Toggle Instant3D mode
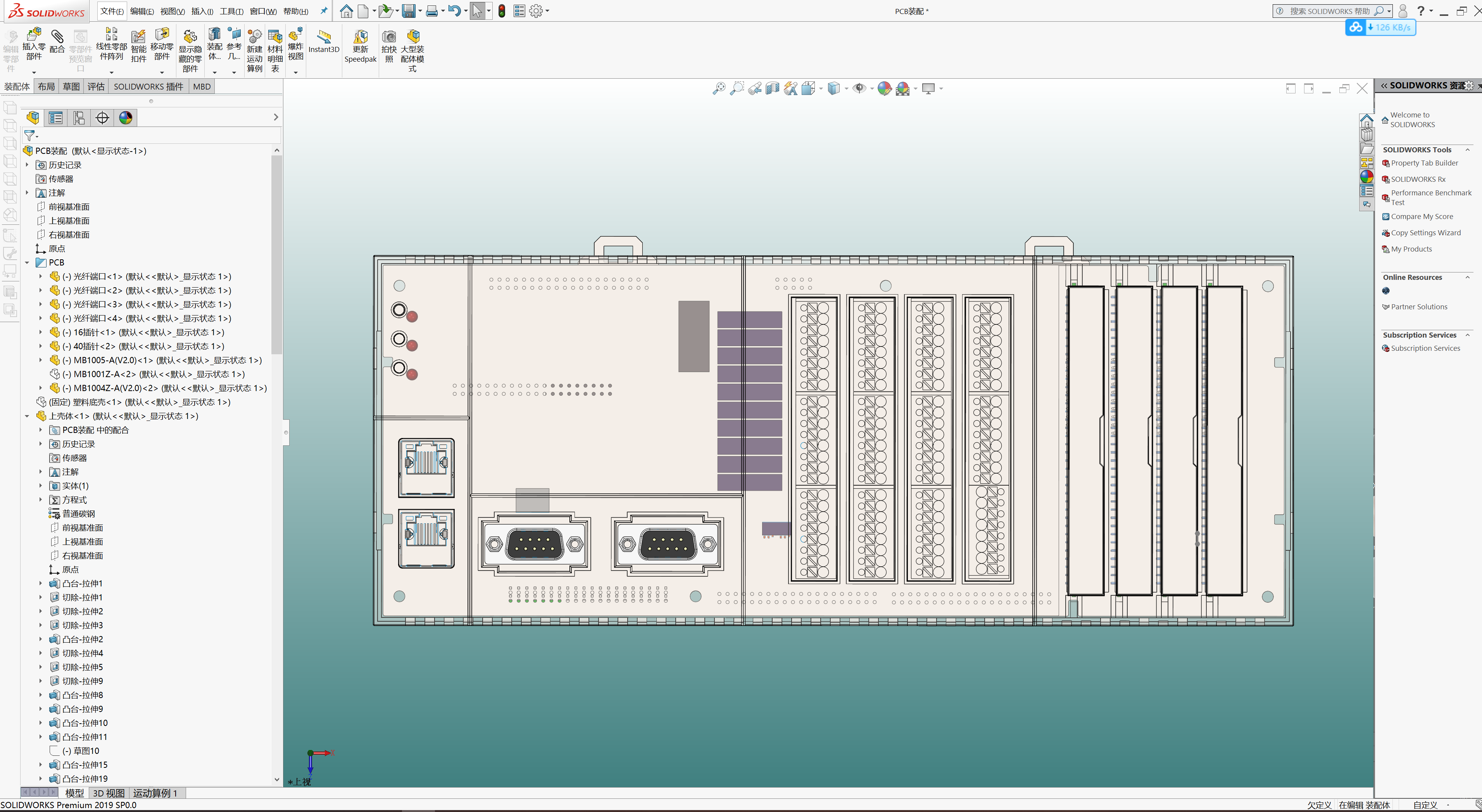This screenshot has height=812, width=1482. click(x=324, y=43)
